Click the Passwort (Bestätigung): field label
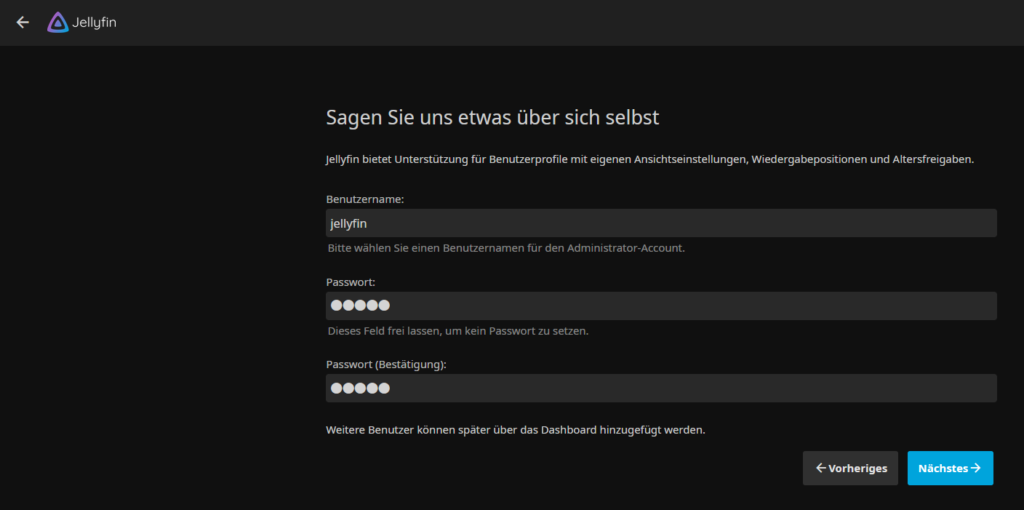The image size is (1024, 510). coord(386,364)
